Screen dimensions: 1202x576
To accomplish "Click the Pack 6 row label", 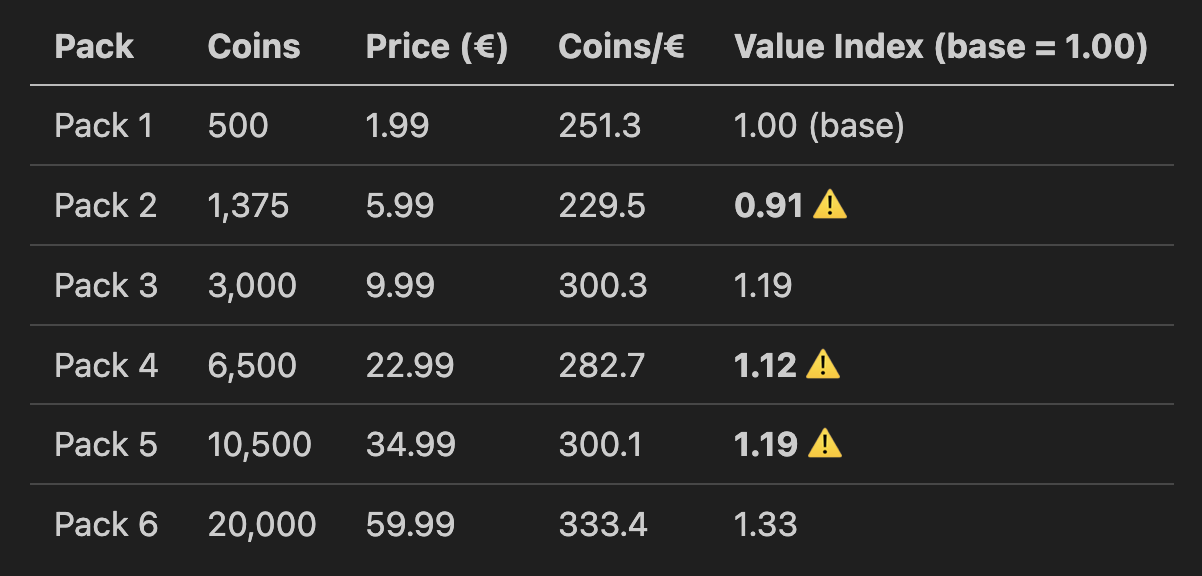I will (106, 524).
